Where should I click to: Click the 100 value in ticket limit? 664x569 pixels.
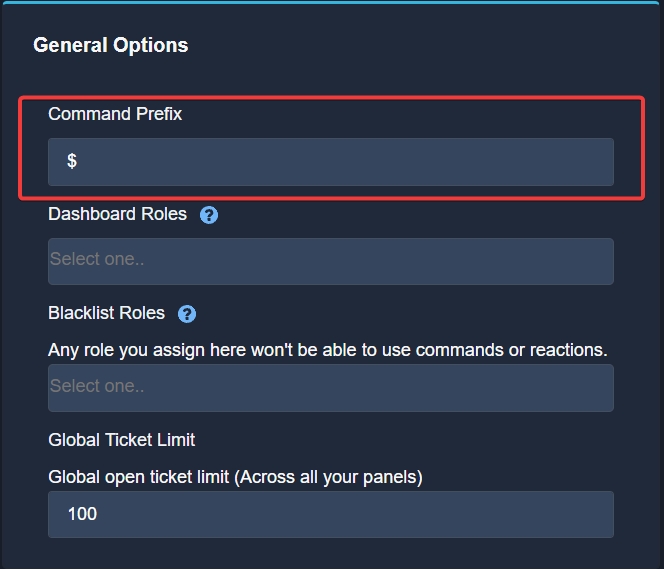pos(82,514)
